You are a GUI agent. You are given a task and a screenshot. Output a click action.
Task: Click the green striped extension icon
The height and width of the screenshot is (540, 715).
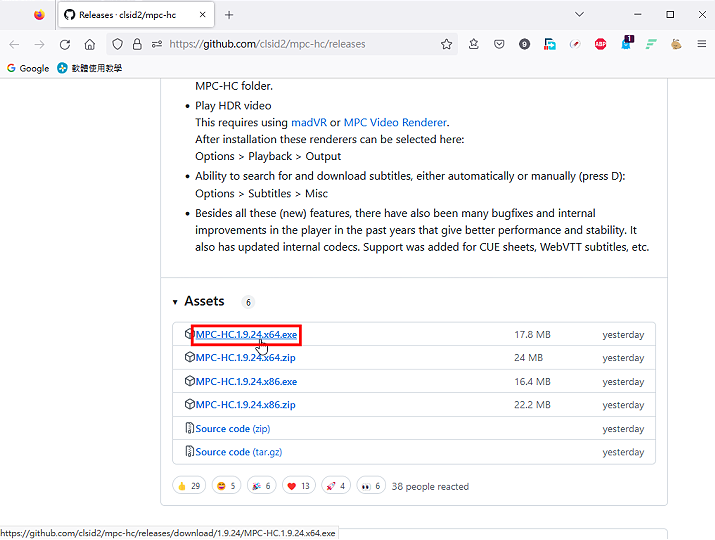click(x=651, y=44)
